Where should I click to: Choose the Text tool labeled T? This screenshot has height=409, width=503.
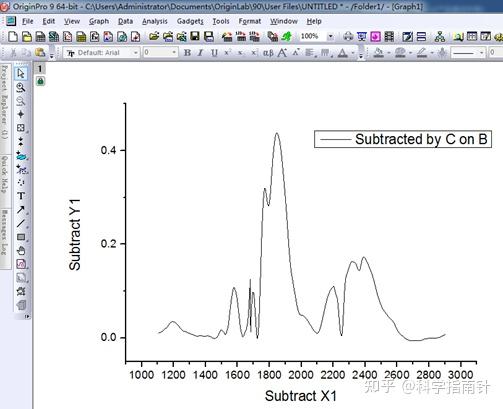pos(21,196)
